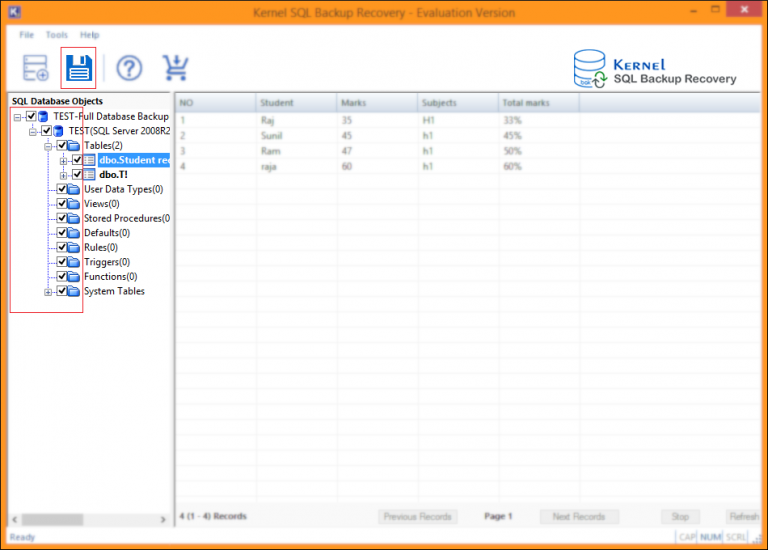Click the Total marks column header
The image size is (768, 550).
tap(539, 103)
